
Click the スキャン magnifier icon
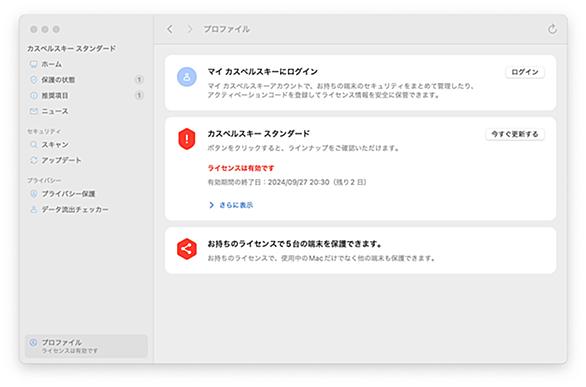(x=34, y=145)
